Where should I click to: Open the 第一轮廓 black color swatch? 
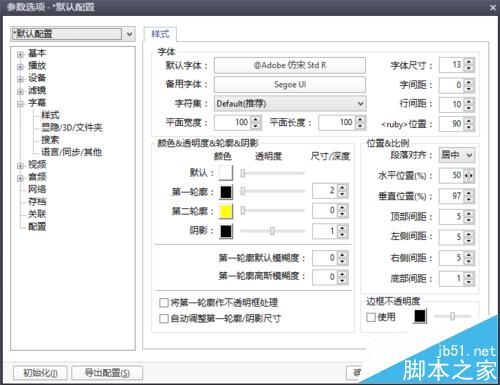226,192
